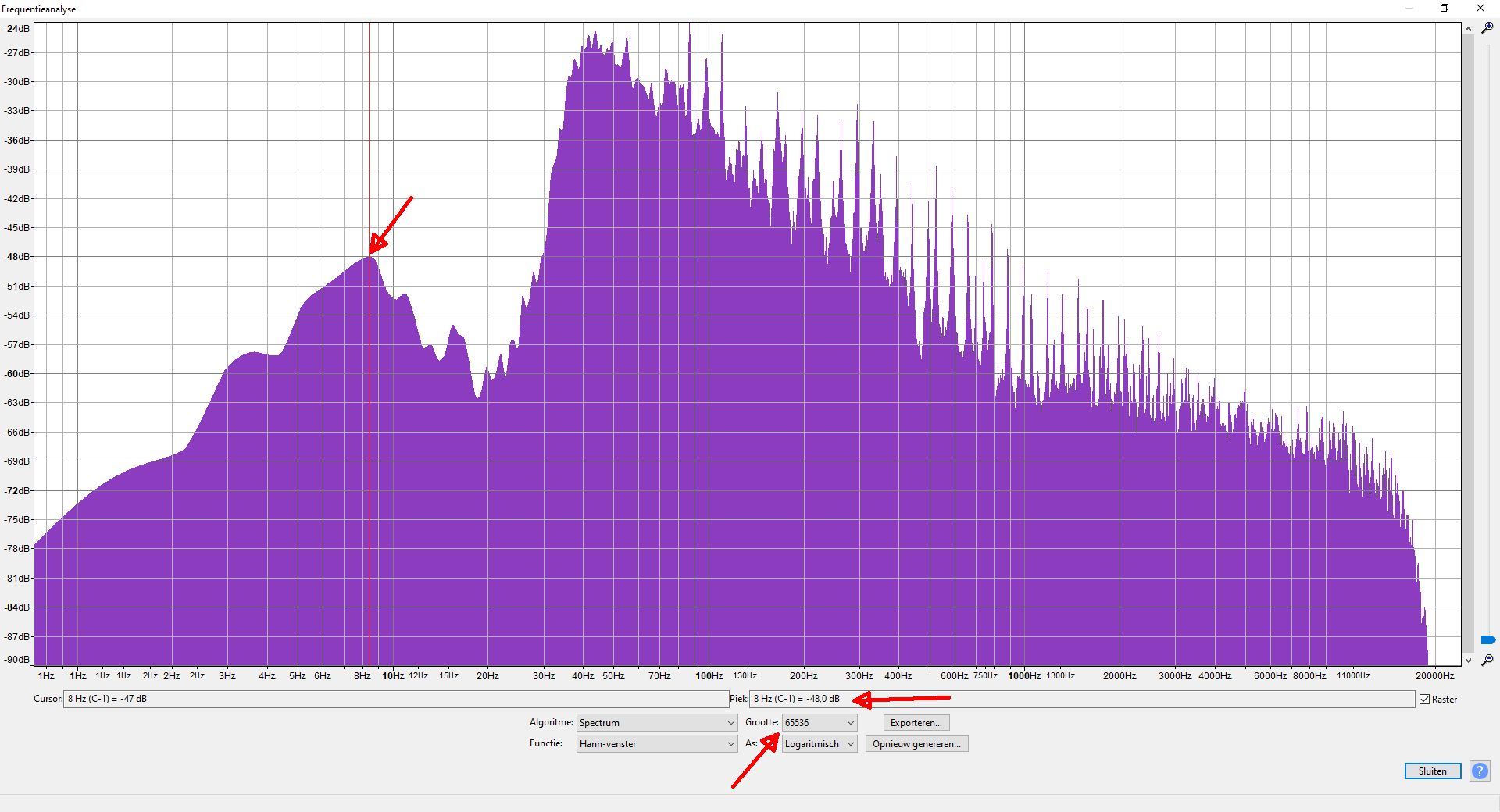Click the Sluiten button
Screen dimensions: 1500x812
[1432, 771]
